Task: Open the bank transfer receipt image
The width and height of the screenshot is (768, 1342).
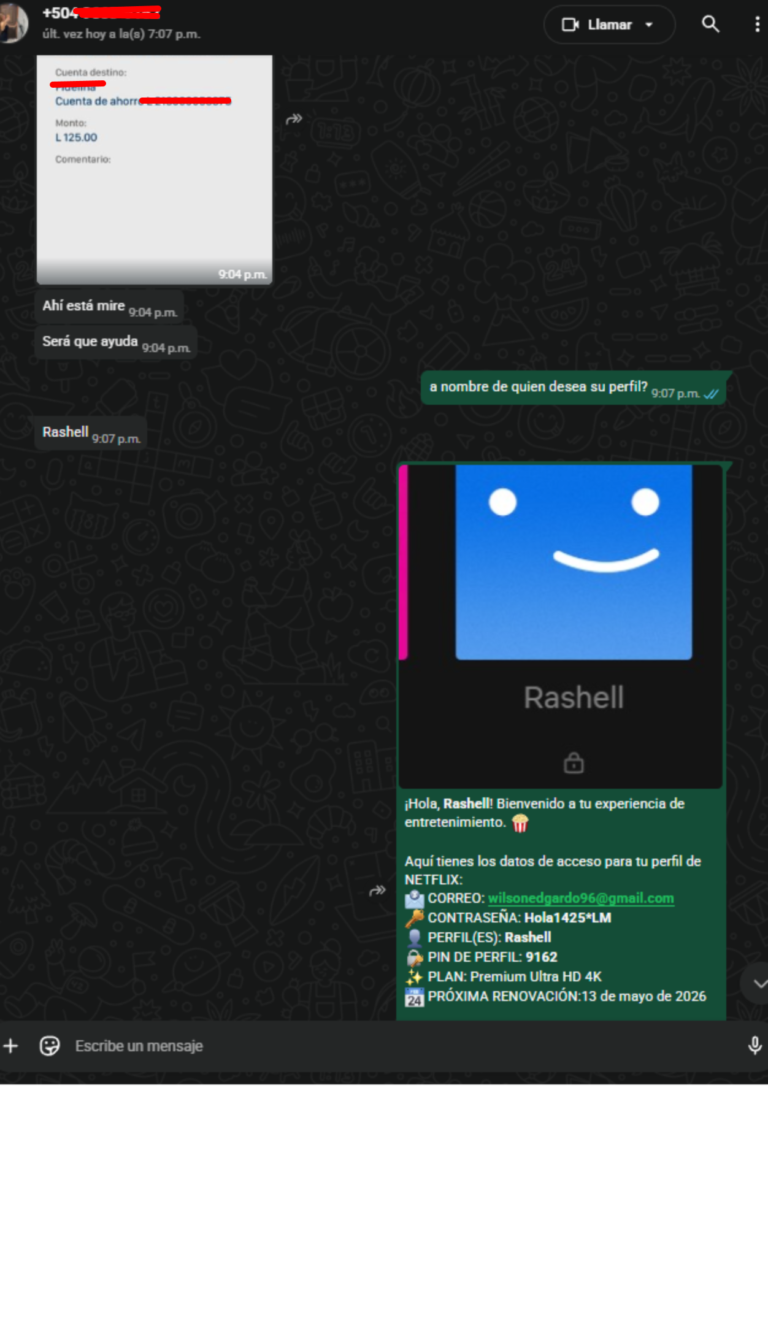Action: (x=155, y=170)
